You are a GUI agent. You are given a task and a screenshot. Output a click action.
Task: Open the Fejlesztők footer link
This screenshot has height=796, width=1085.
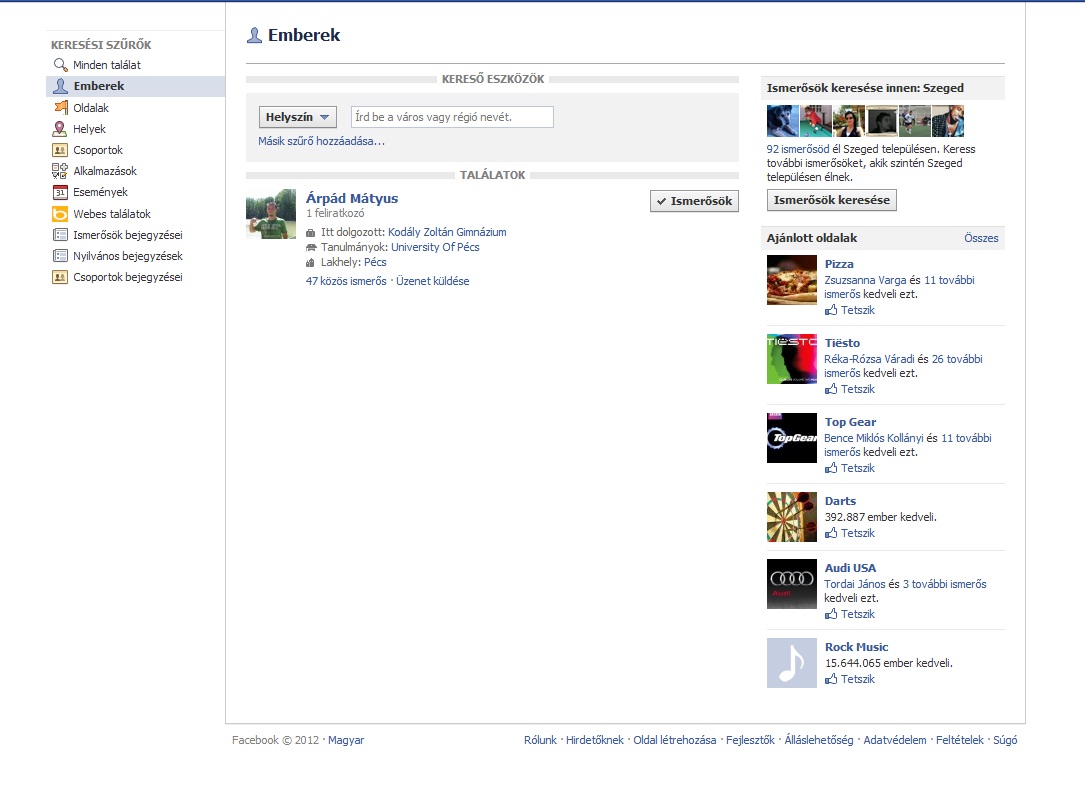pyautogui.click(x=750, y=740)
